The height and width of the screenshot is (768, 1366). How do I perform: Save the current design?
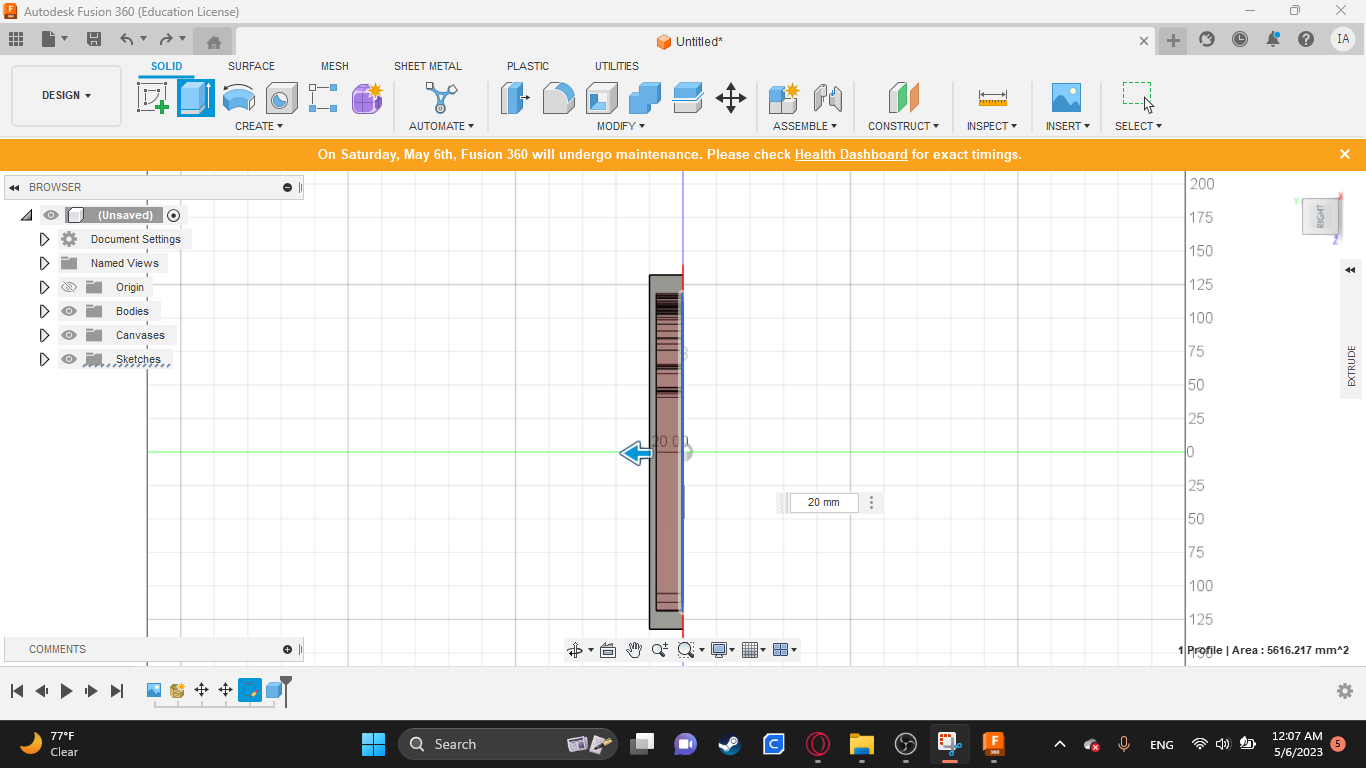95,38
